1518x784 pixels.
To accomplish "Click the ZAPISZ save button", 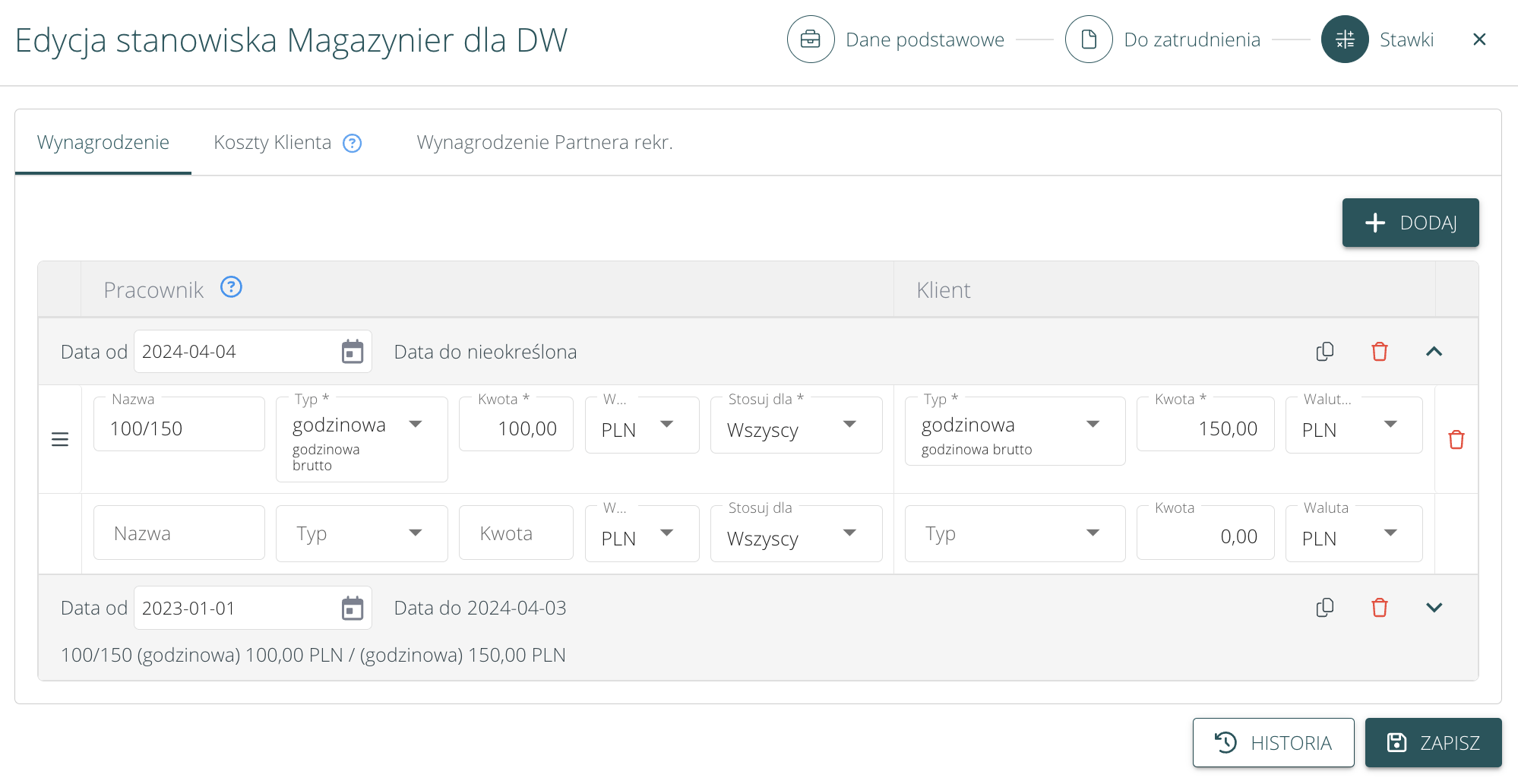I will [1433, 742].
